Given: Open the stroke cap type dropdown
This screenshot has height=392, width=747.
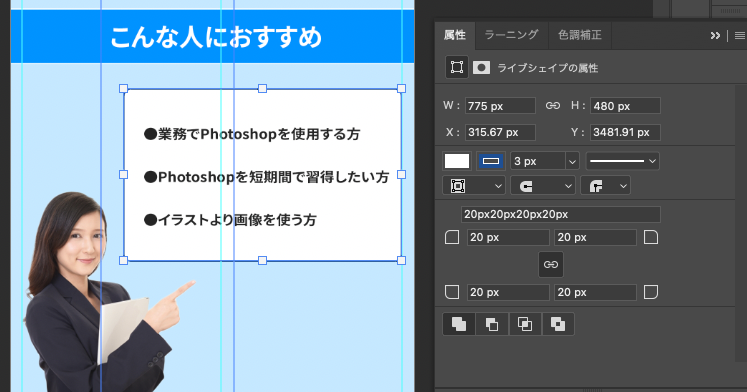Looking at the screenshot, I should click(x=543, y=186).
